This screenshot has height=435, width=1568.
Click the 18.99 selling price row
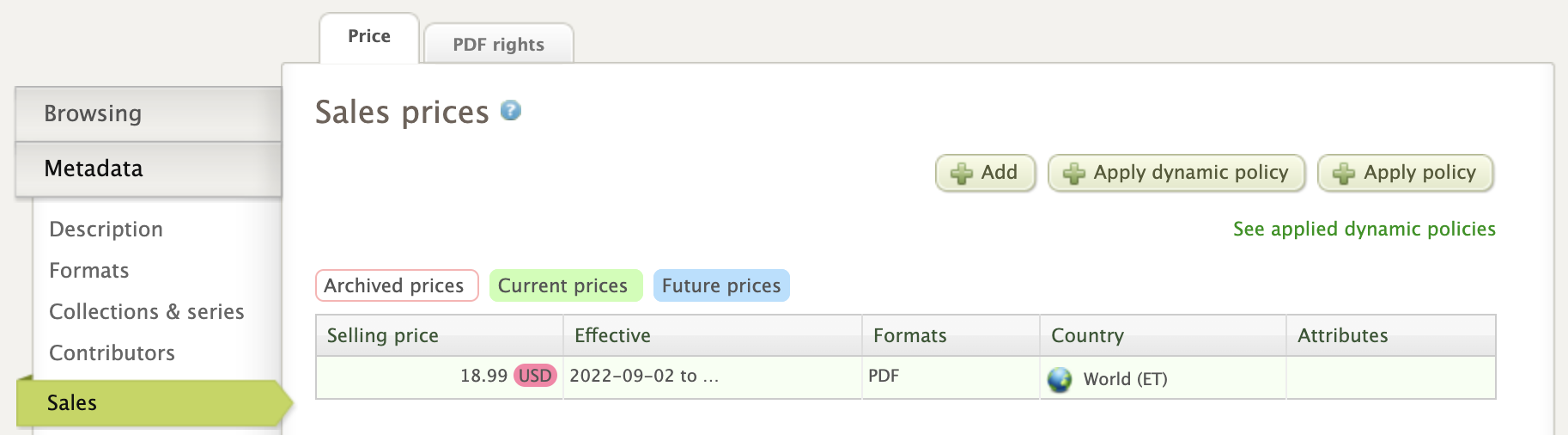483,376
